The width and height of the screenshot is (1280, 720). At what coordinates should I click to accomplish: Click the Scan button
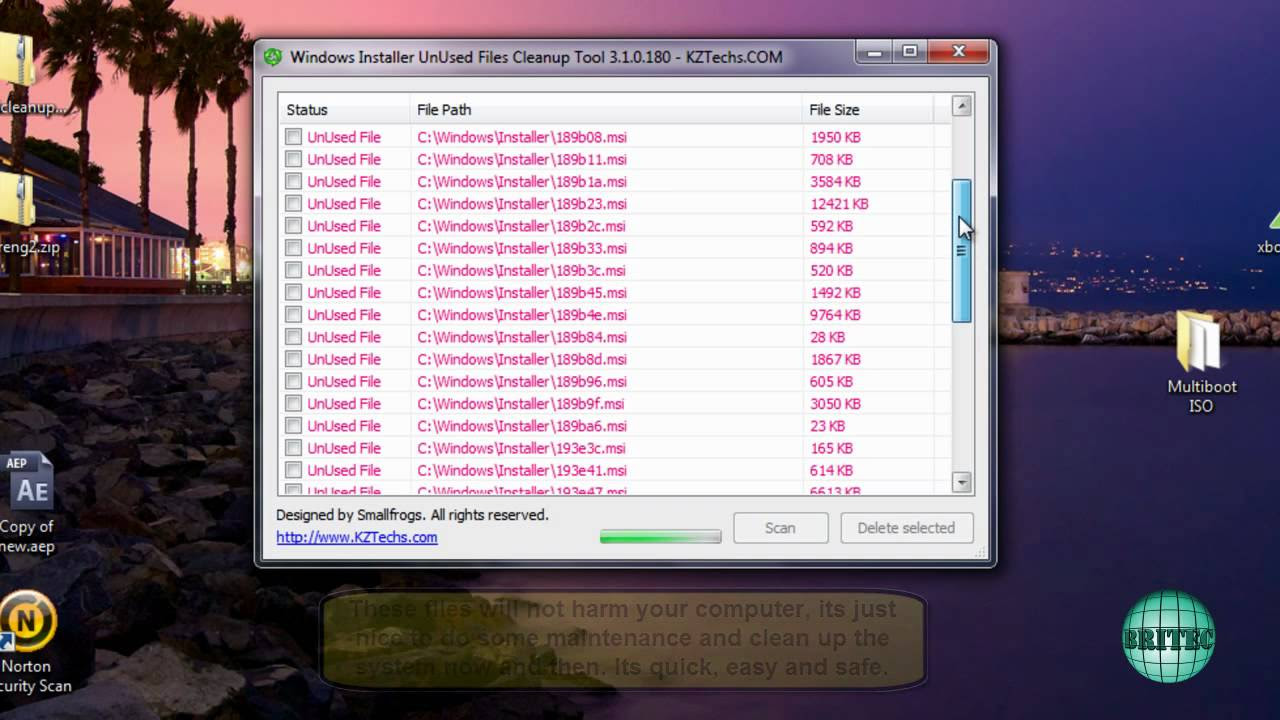[x=780, y=528]
